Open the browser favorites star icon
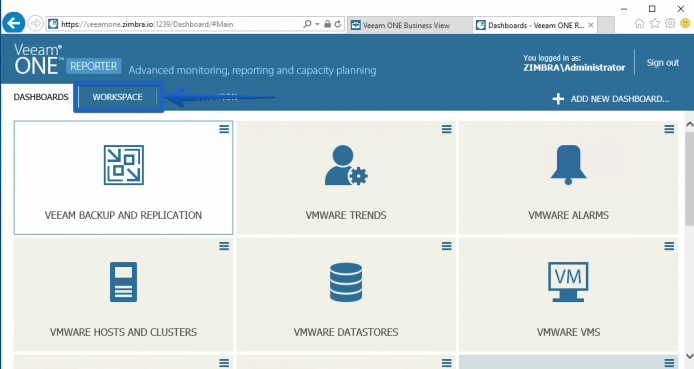The height and width of the screenshot is (369, 694). (x=655, y=23)
